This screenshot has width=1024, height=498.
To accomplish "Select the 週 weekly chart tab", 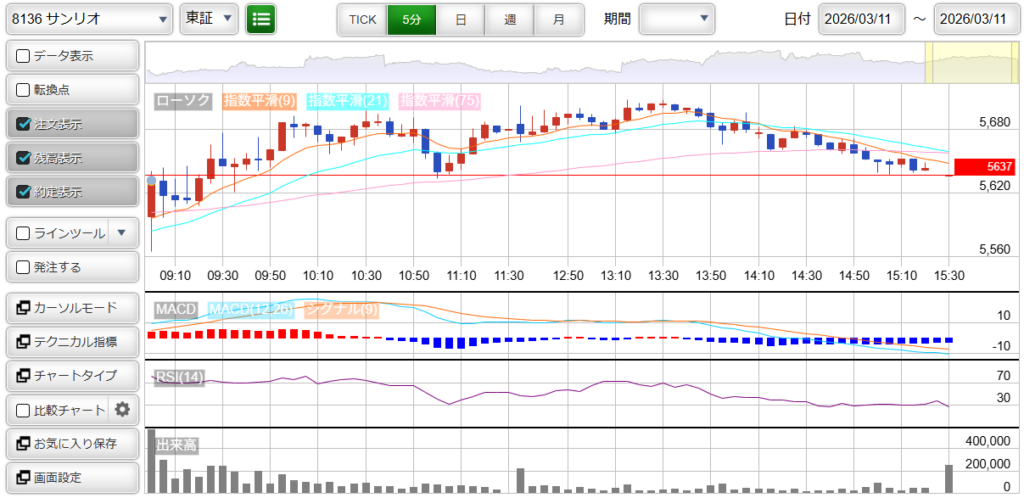I will (510, 19).
